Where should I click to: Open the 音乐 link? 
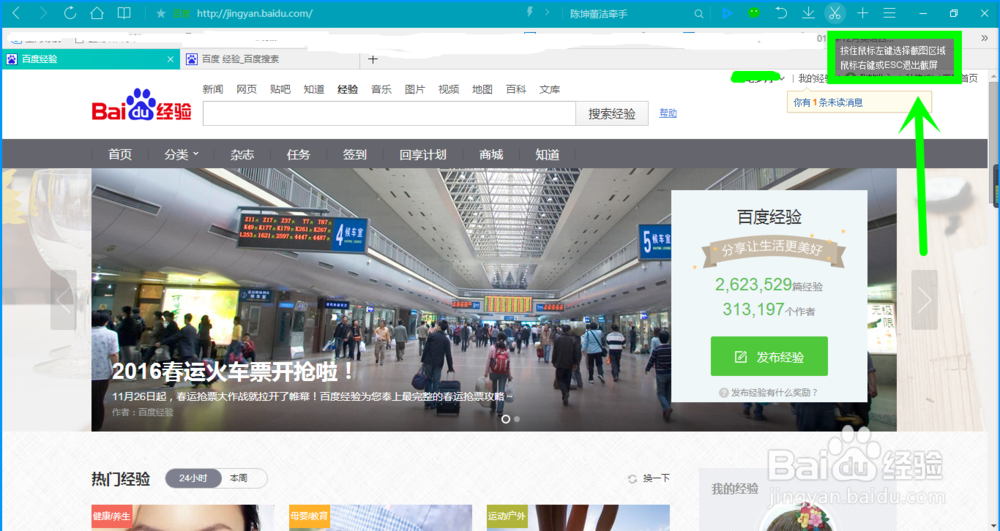[x=381, y=89]
